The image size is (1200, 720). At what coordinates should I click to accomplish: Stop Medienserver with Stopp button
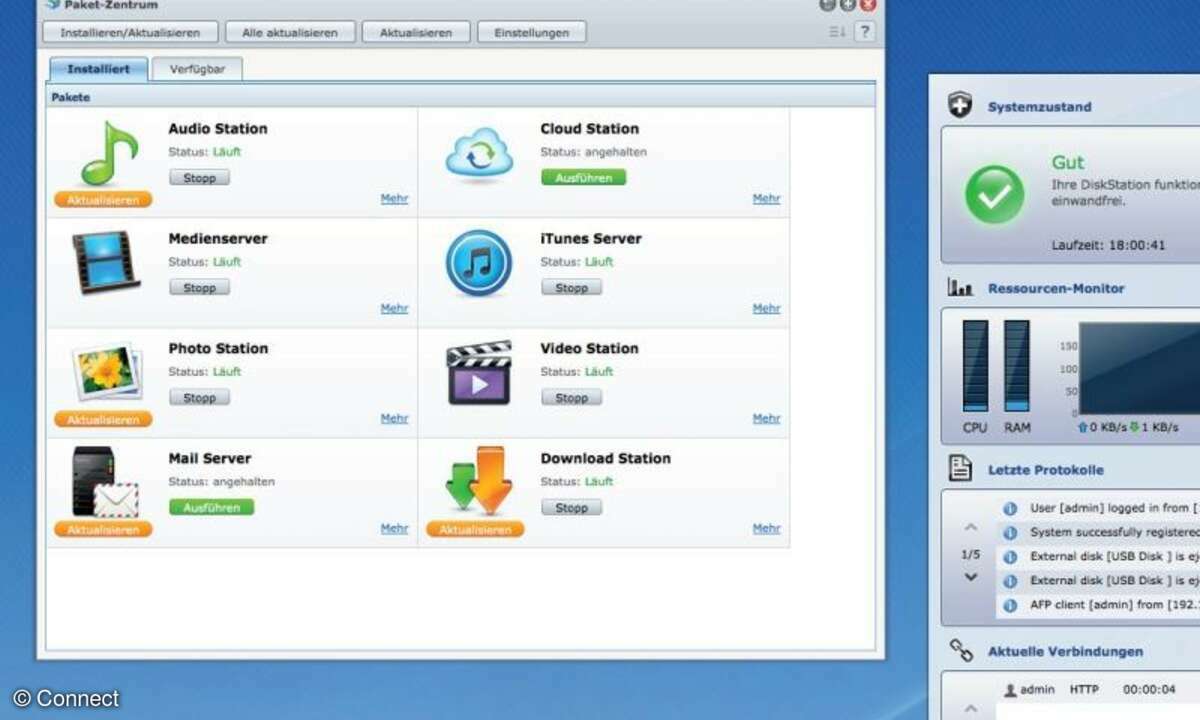[x=199, y=287]
